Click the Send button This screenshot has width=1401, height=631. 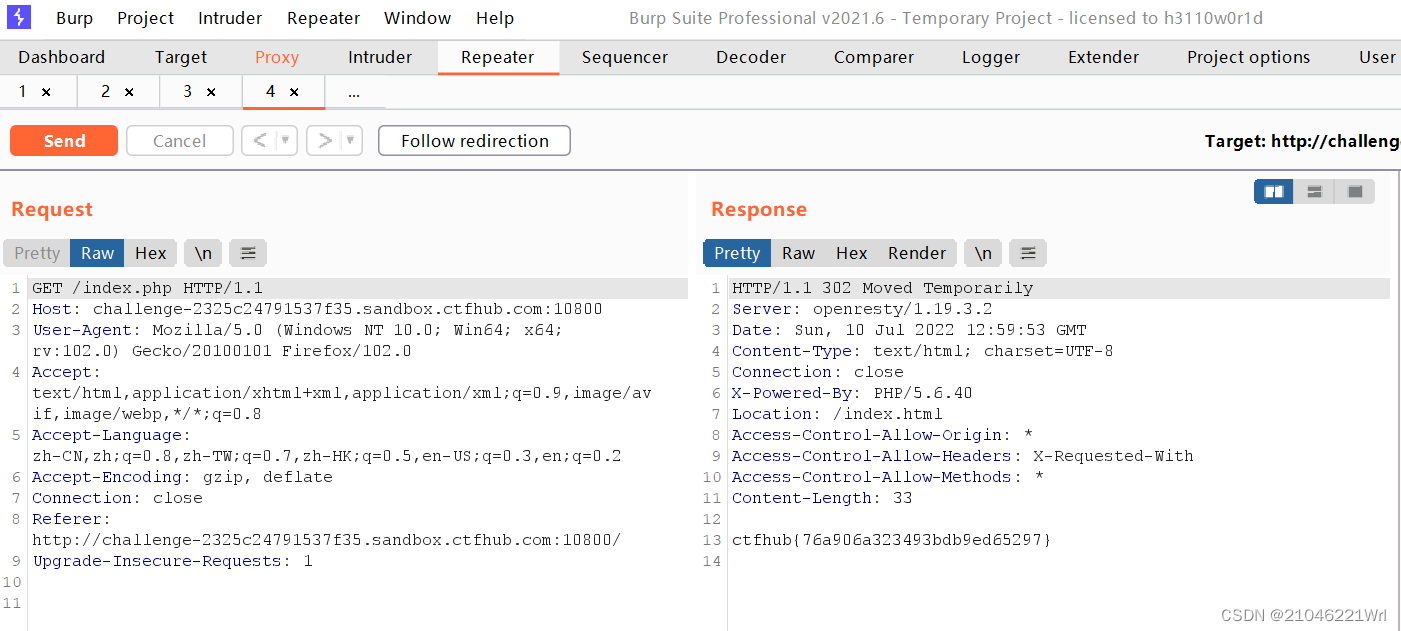(x=64, y=141)
